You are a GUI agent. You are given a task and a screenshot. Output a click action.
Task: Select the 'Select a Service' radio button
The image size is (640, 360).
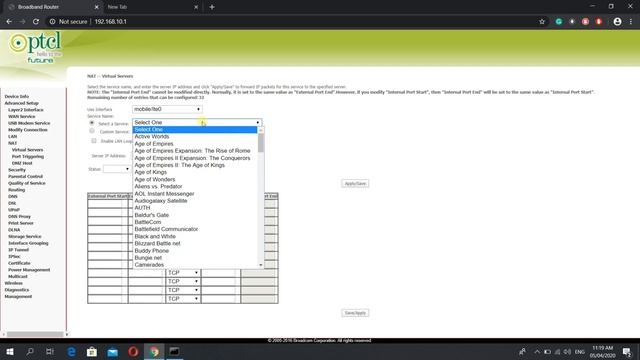pyautogui.click(x=92, y=123)
